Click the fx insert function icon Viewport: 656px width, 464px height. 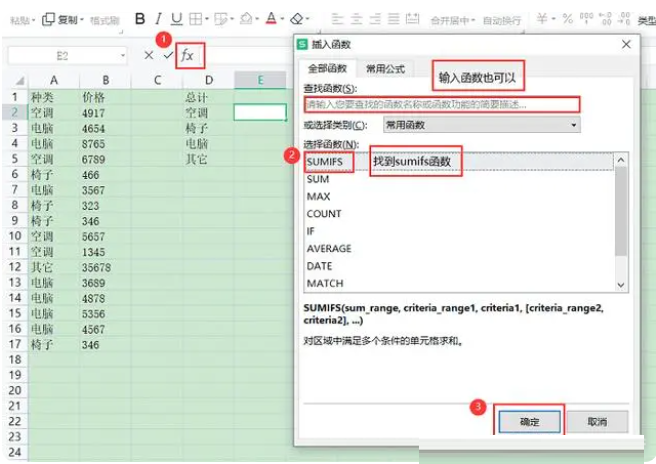(x=187, y=56)
